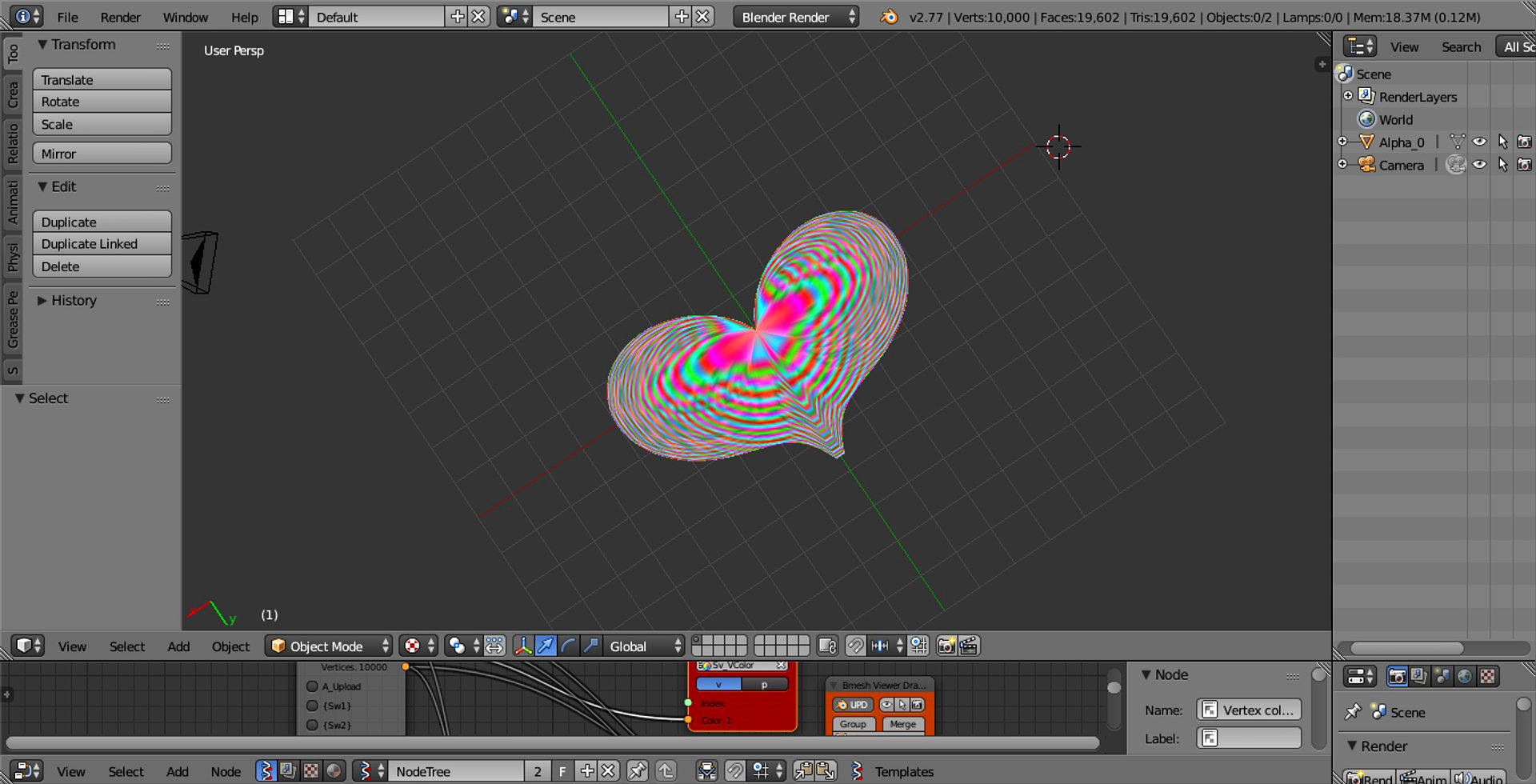This screenshot has height=784, width=1536.
Task: Click the World properties globe tab icon
Action: click(1465, 677)
